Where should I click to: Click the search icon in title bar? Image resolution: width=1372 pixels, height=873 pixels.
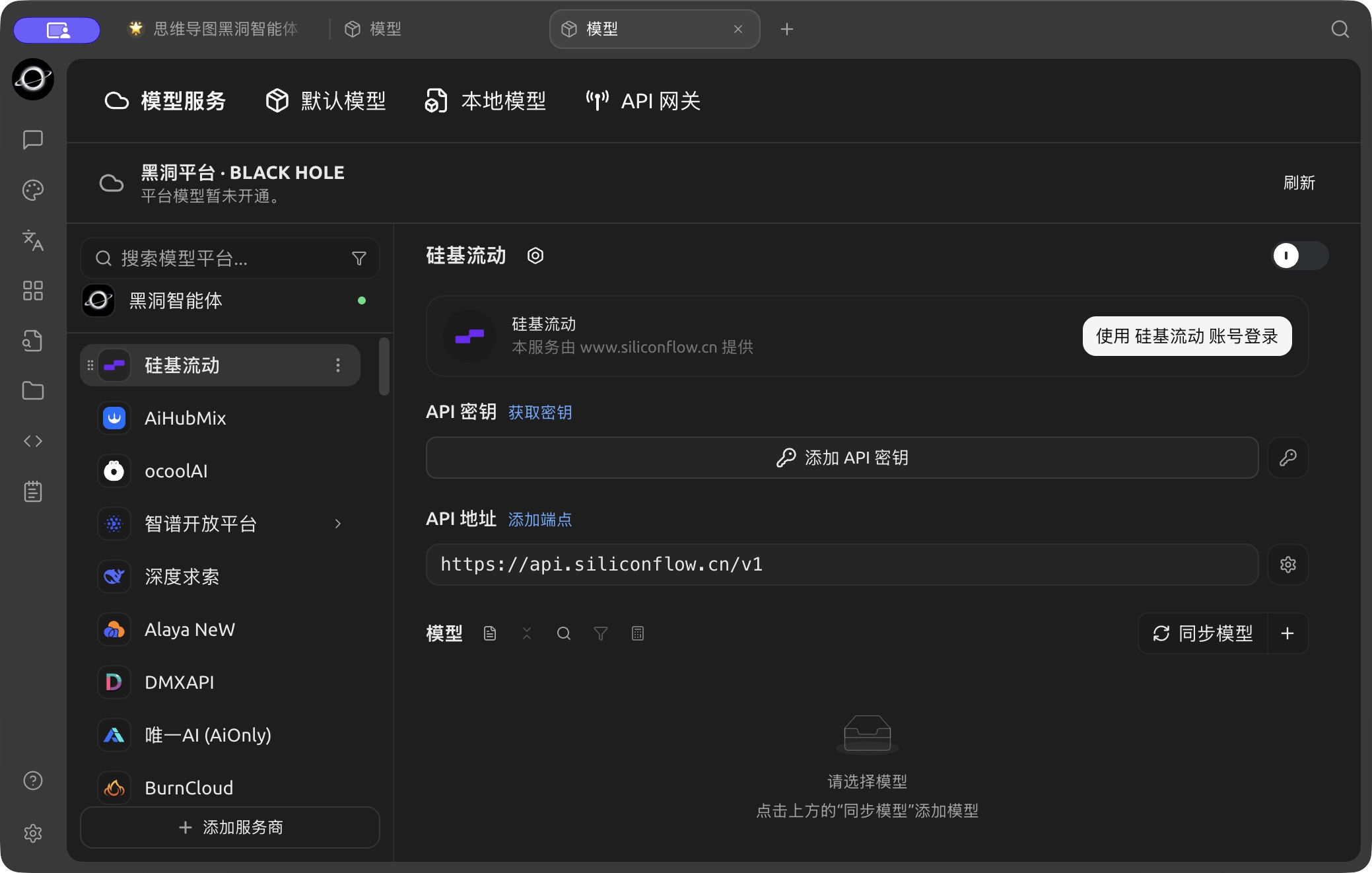point(1340,29)
